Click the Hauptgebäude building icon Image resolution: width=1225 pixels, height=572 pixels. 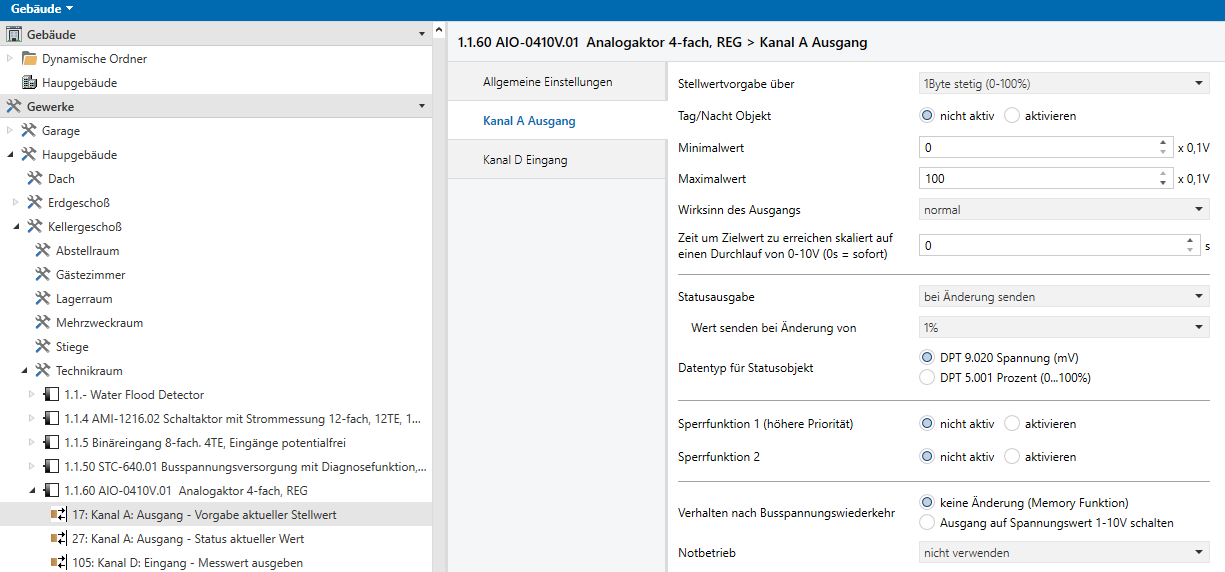[x=29, y=83]
